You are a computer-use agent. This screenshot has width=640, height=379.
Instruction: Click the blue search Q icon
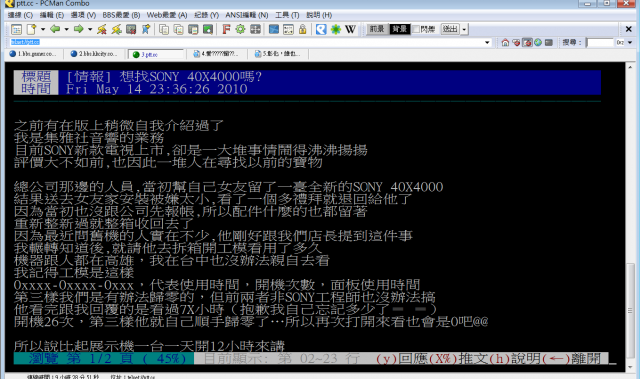(321, 29)
